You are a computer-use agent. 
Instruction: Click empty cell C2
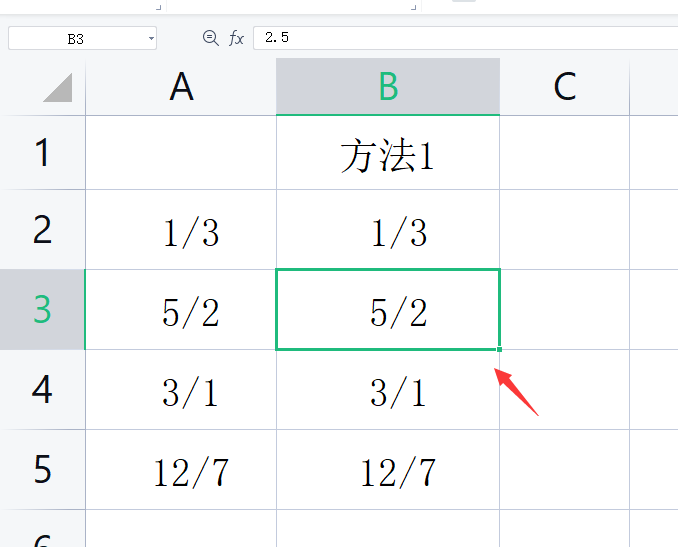coord(564,230)
